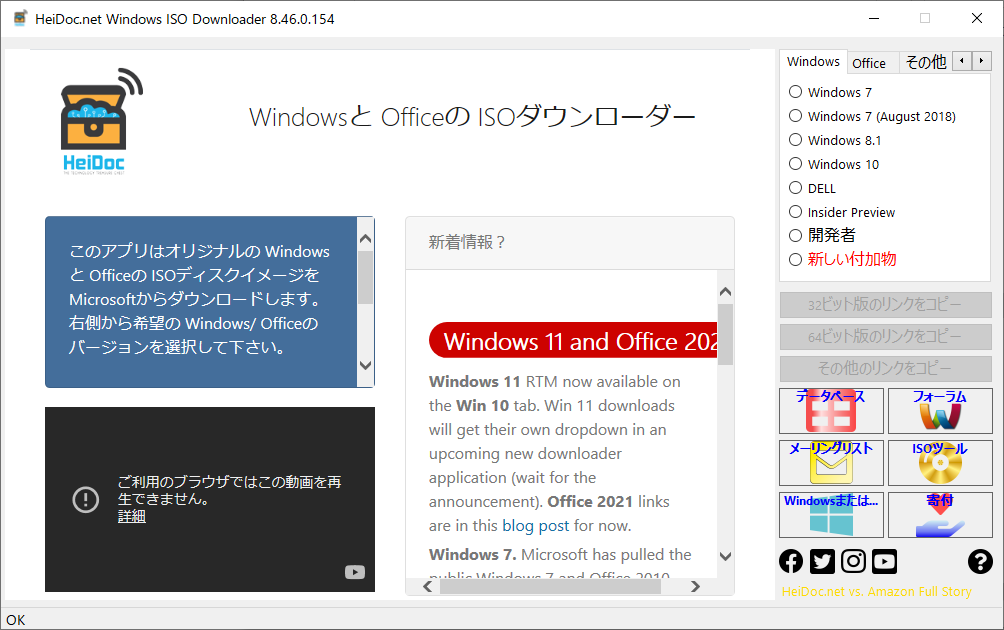Open the データベース icon tile

831,411
